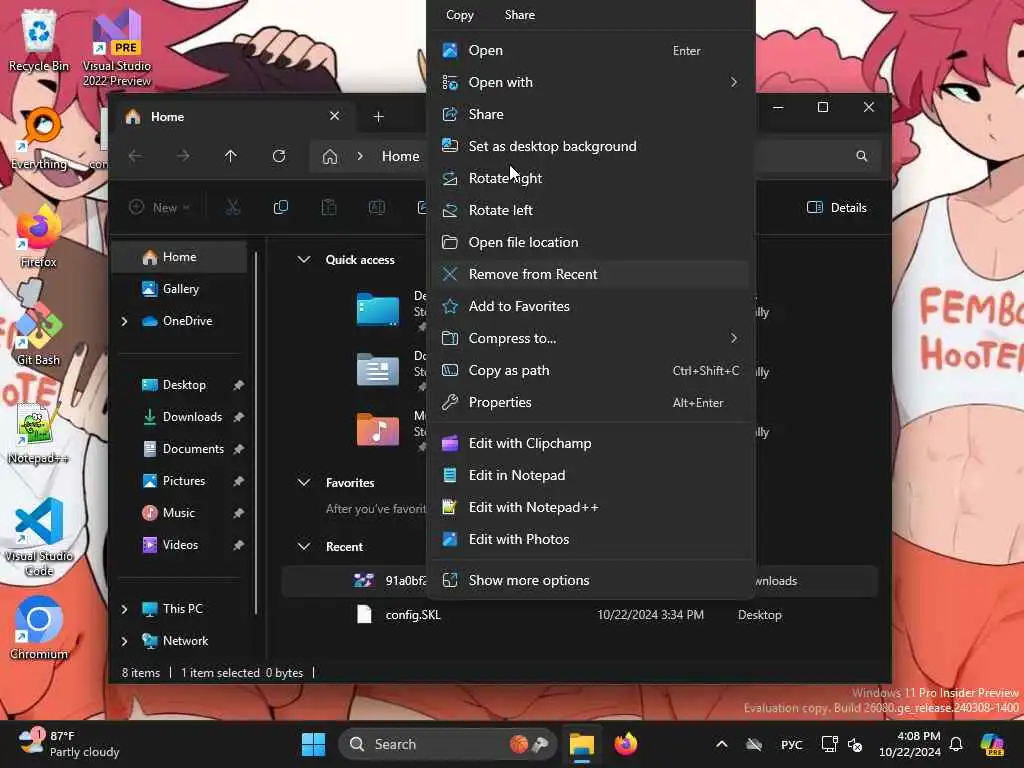Click Copy at top of context menu
This screenshot has width=1024, height=768.
[460, 14]
